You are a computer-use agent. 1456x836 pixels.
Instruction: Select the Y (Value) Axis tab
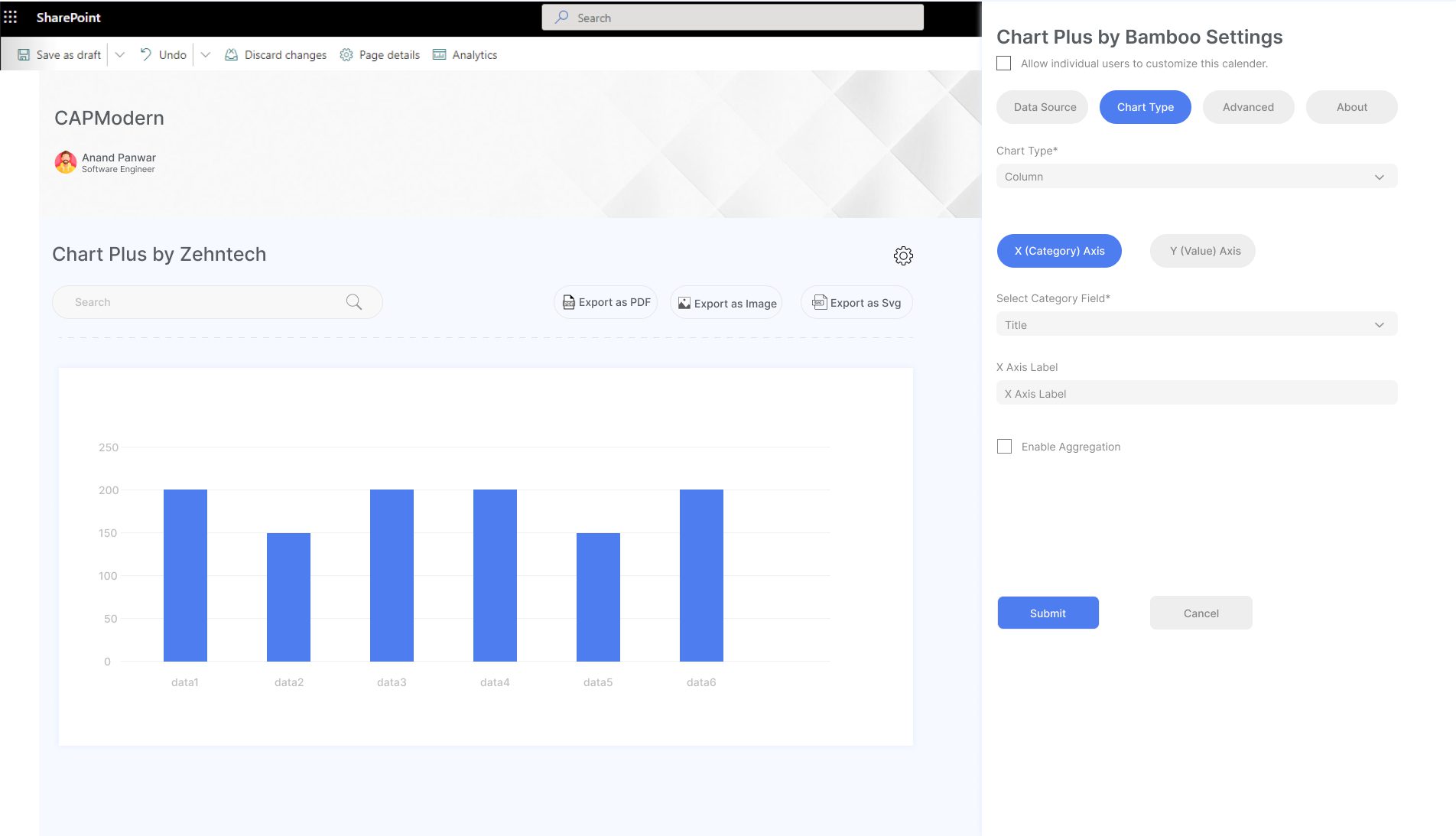1204,251
